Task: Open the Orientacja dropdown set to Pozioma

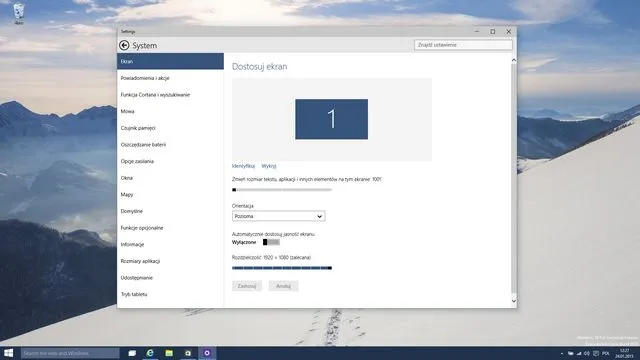Action: point(278,216)
